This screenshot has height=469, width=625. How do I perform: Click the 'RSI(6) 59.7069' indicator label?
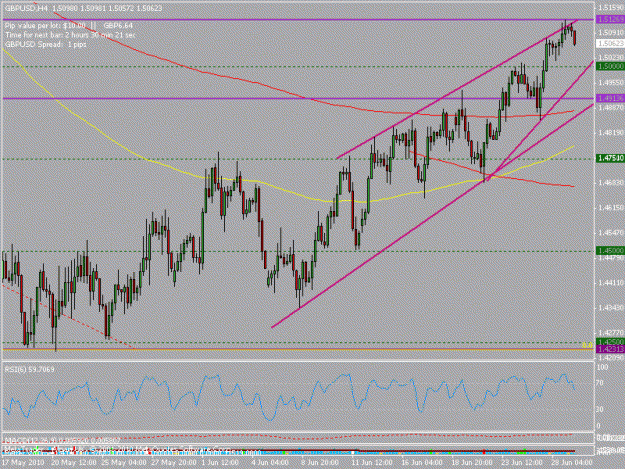(29, 369)
